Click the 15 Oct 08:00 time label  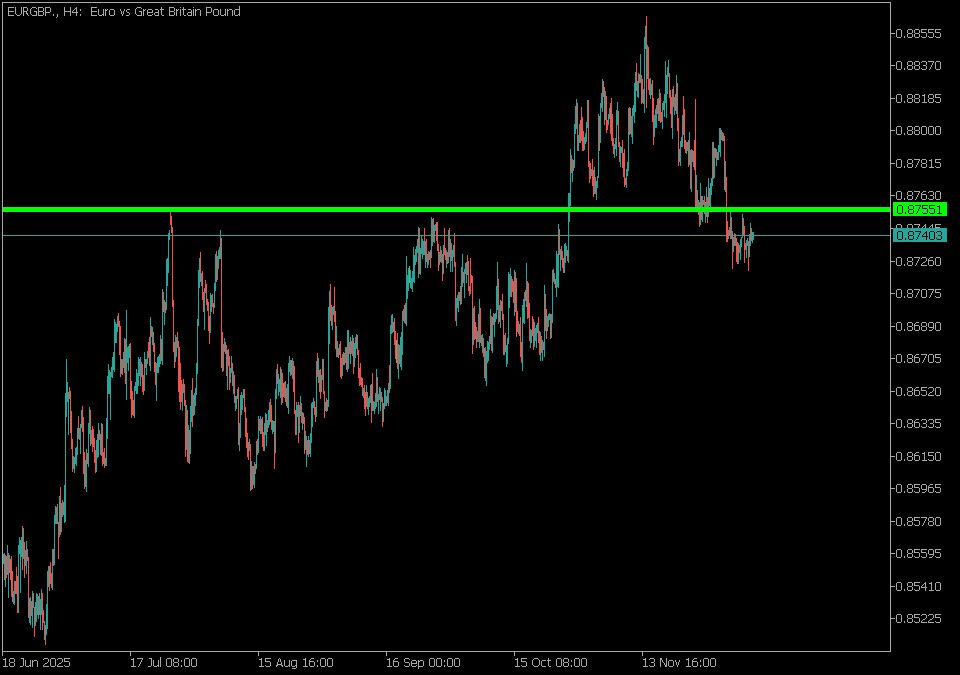(551, 662)
